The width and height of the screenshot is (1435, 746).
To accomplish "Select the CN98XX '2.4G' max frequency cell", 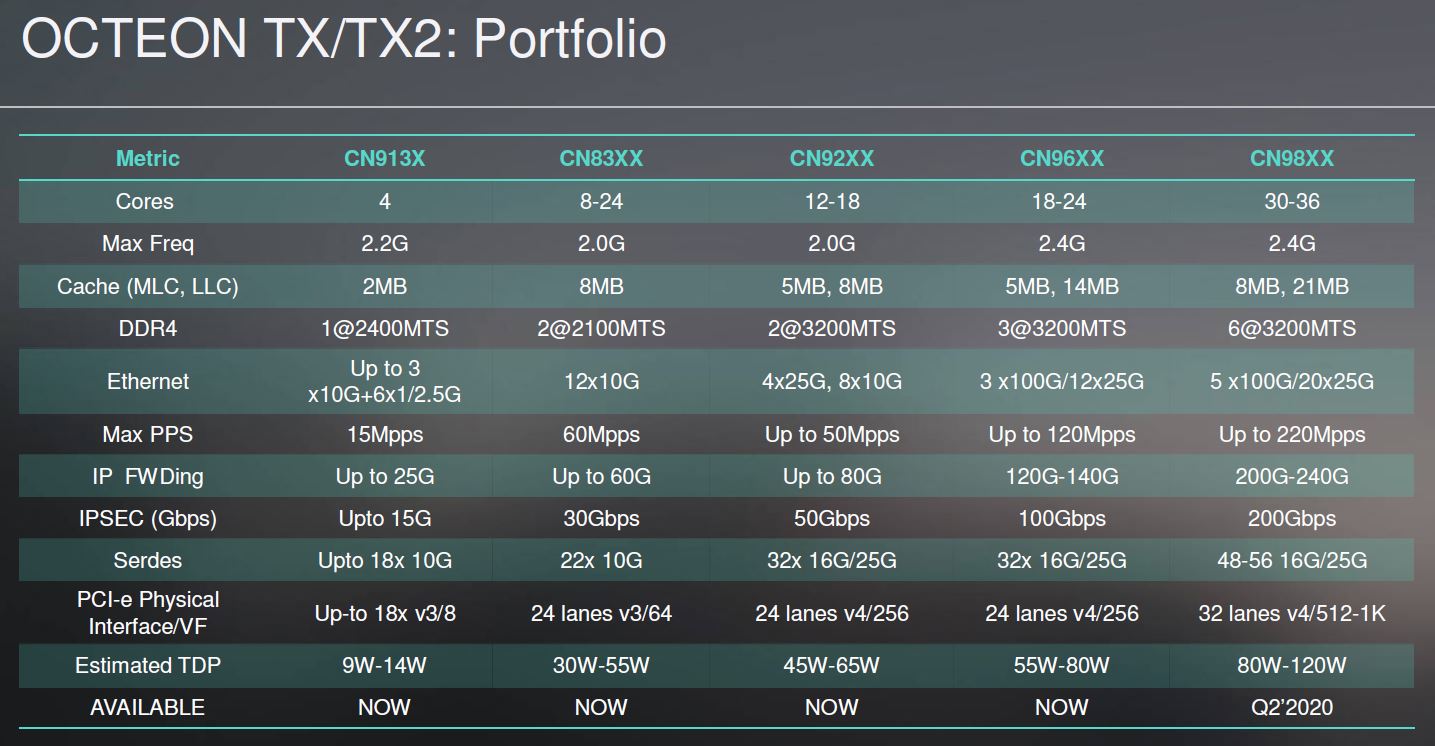I will click(1292, 243).
